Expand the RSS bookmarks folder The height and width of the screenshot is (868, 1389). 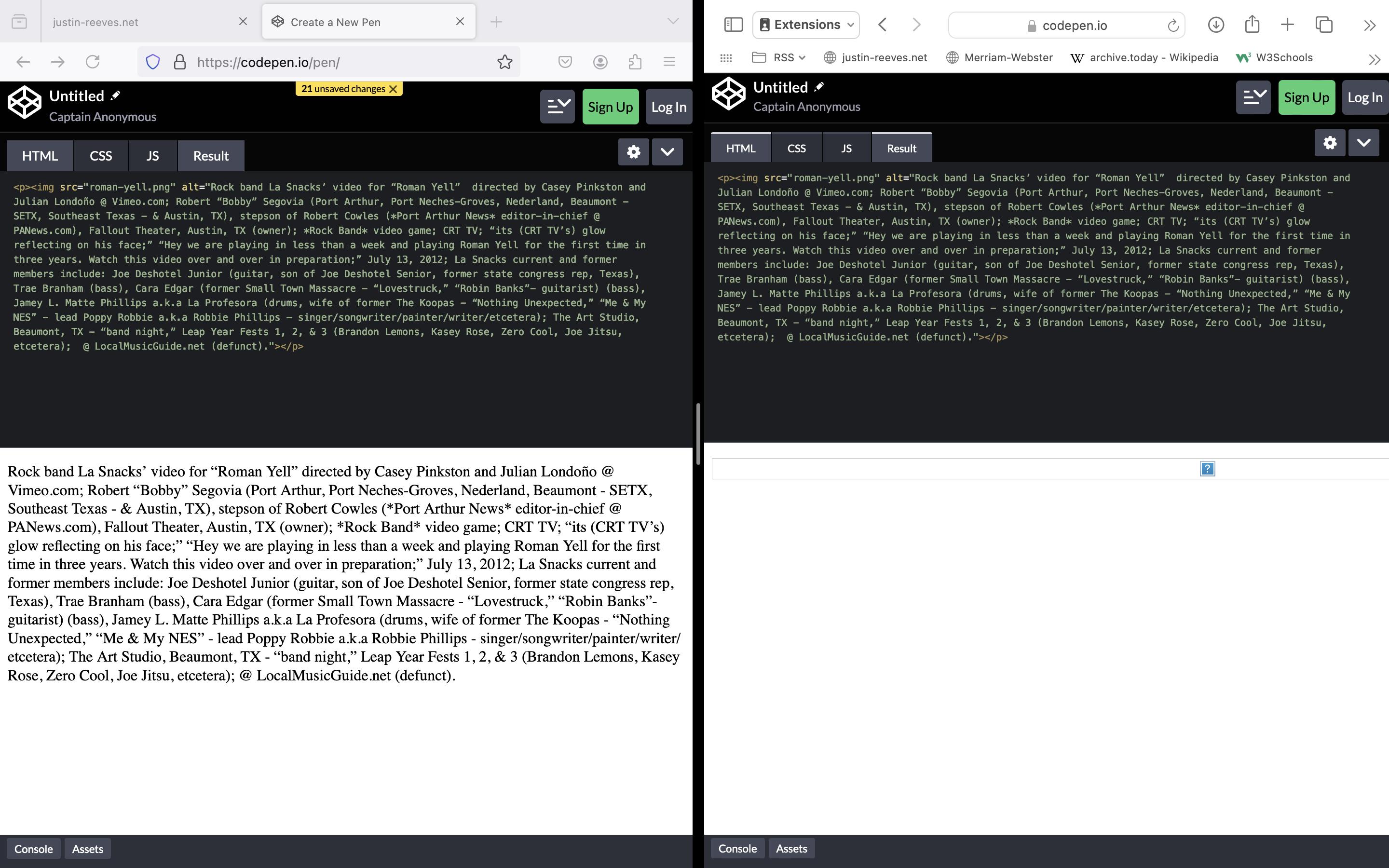(778, 57)
